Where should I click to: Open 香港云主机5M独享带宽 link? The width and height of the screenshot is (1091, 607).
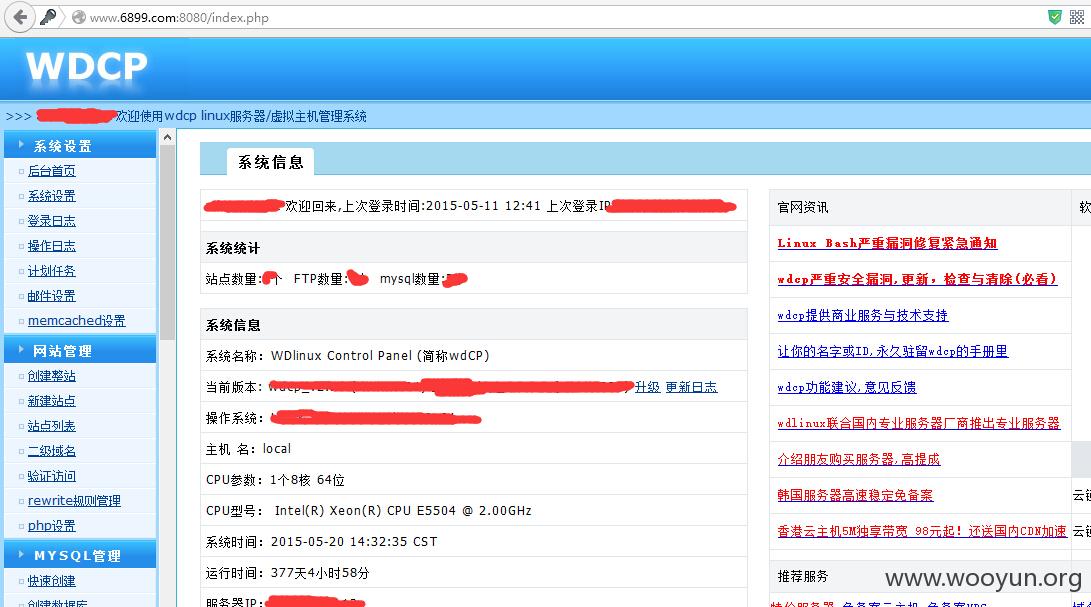922,531
